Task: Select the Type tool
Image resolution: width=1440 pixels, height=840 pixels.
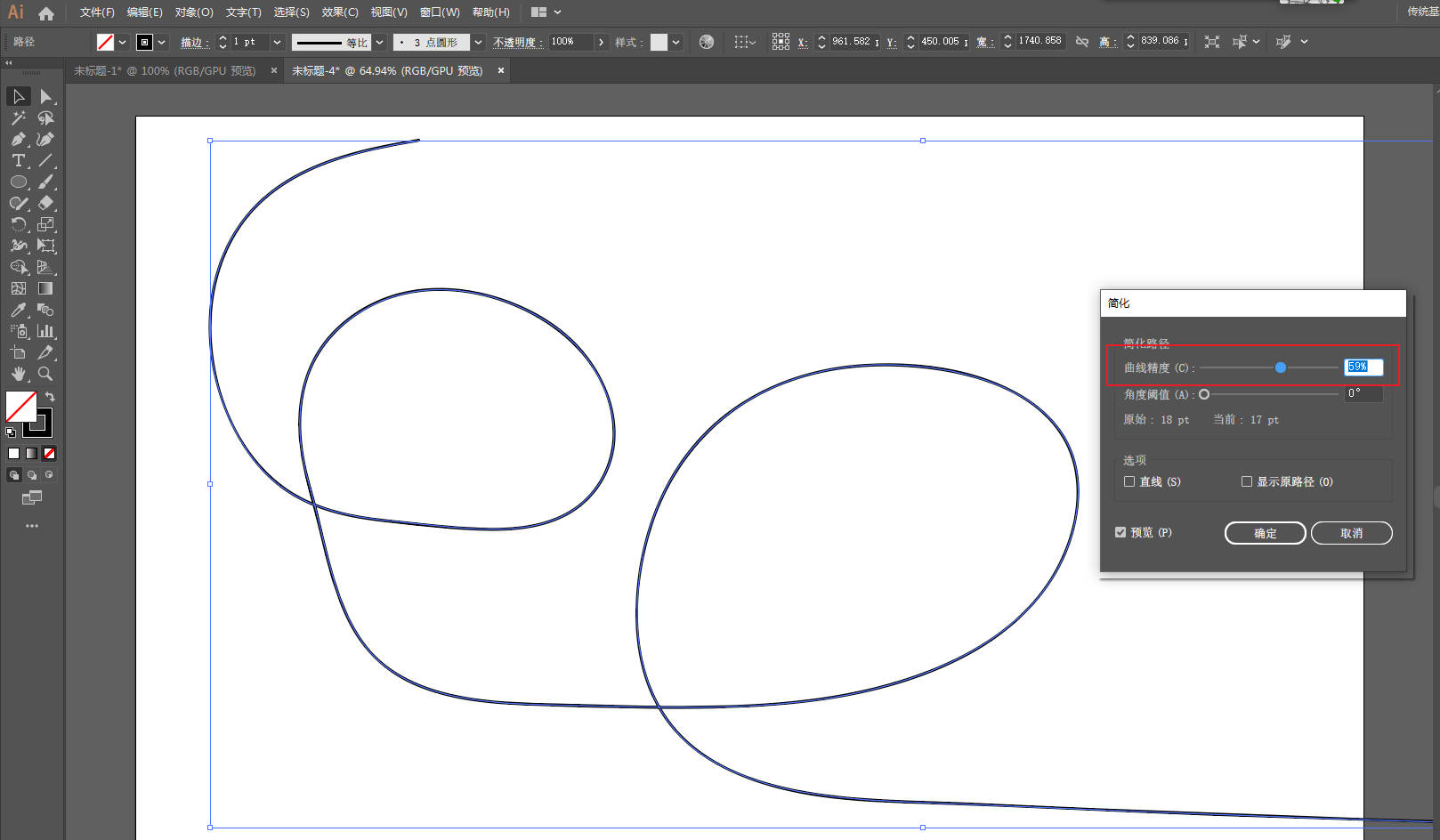Action: tap(18, 160)
